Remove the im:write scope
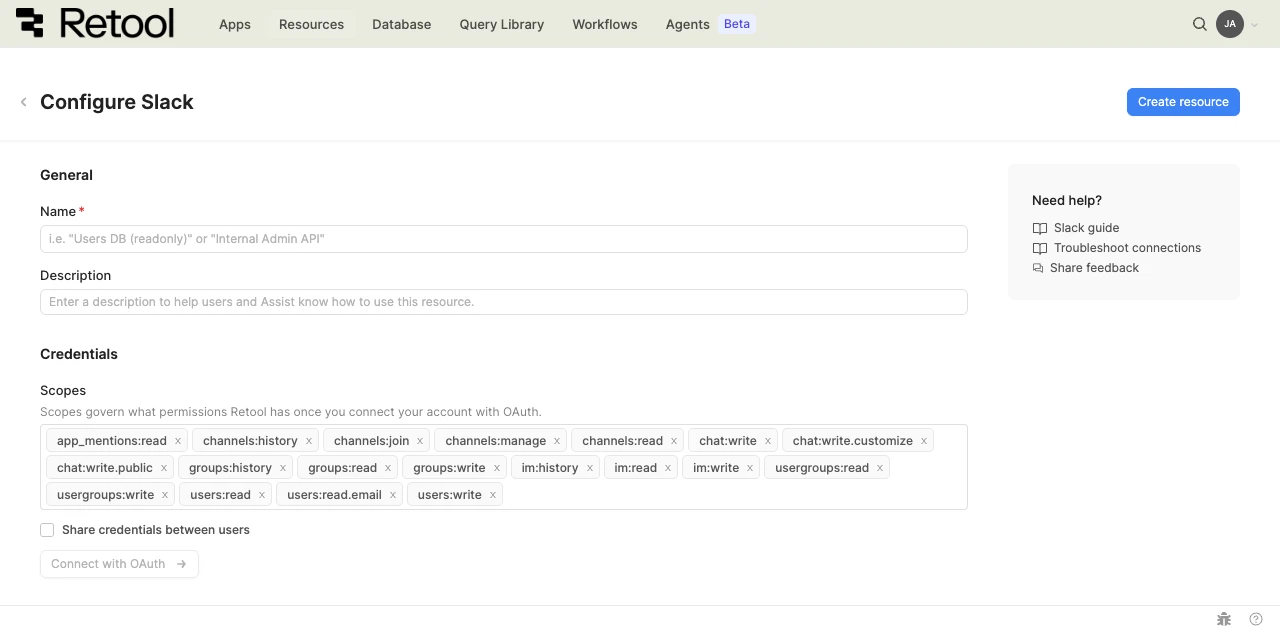The image size is (1280, 633). (x=750, y=468)
